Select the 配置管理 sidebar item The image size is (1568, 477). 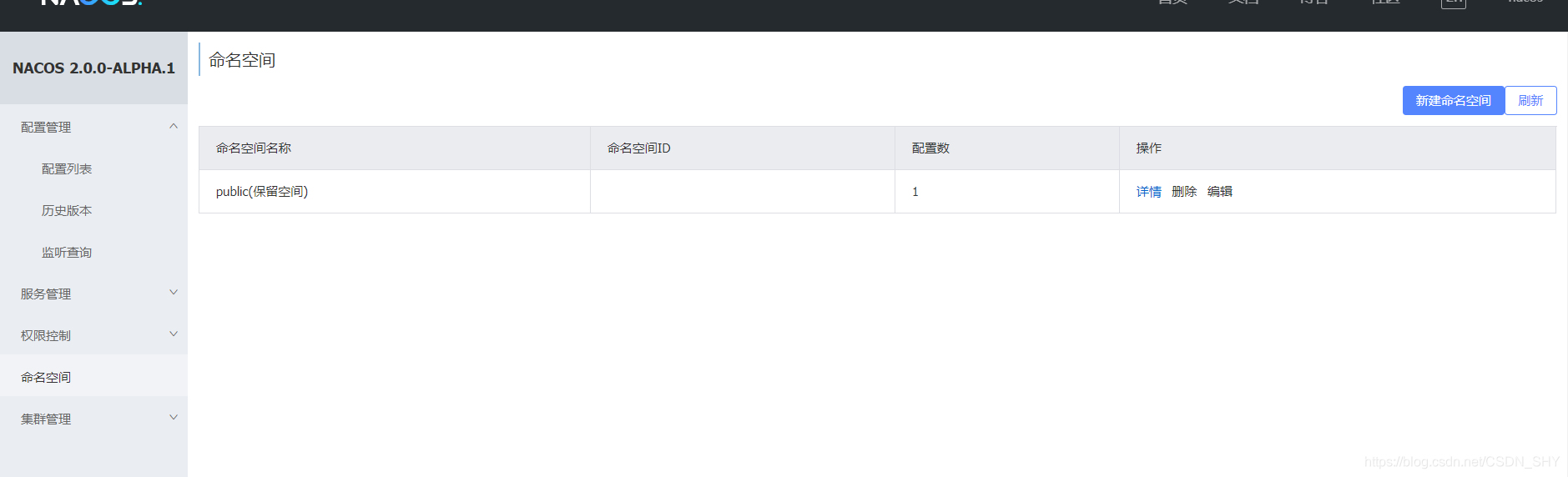pos(93,127)
